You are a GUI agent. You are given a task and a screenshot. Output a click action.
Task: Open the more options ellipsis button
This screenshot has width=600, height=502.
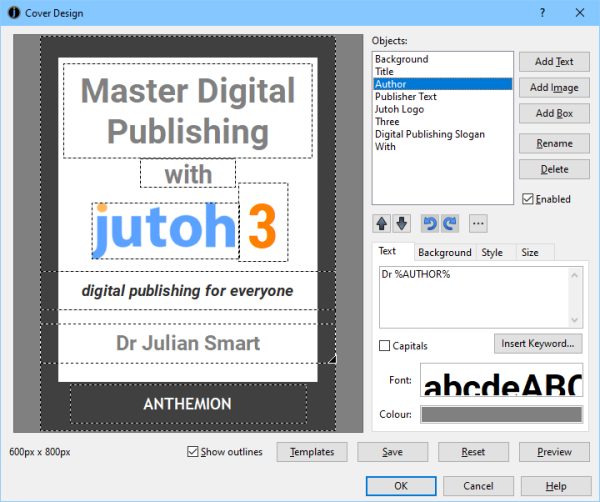[478, 223]
